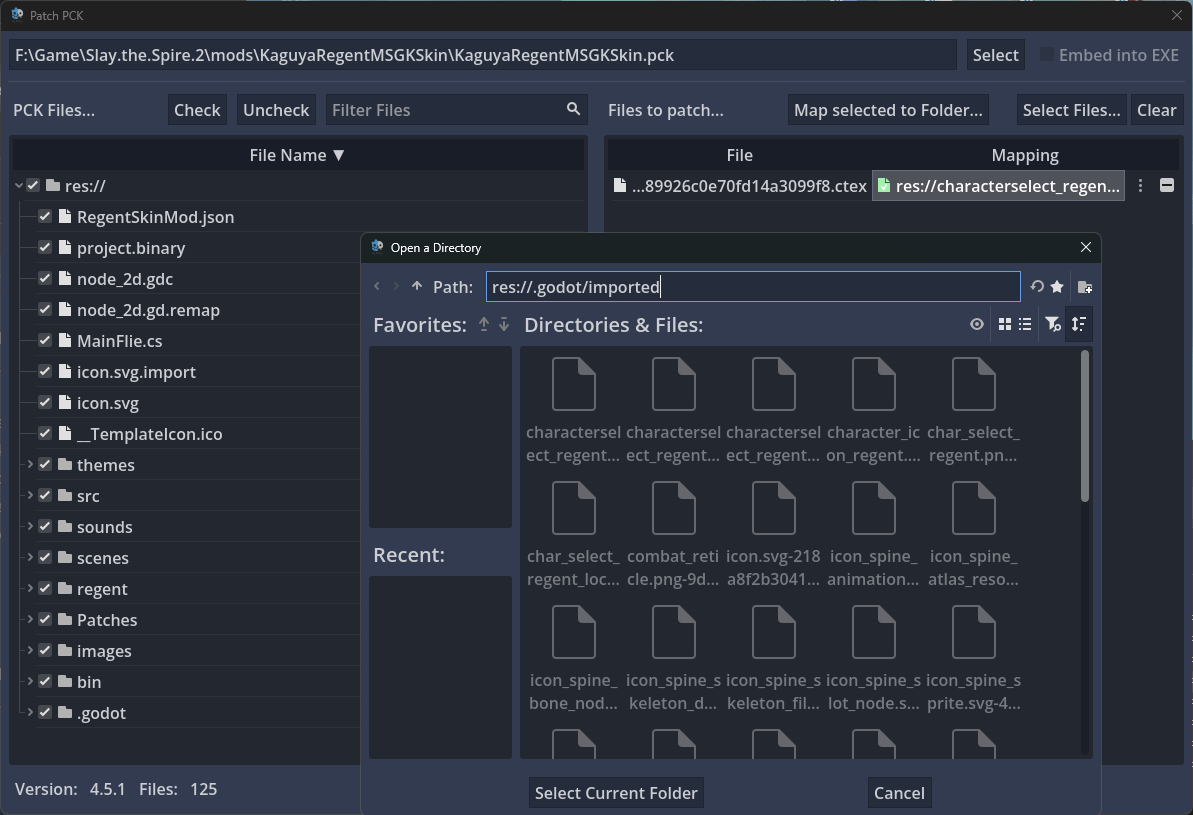Toggle hidden files visibility eye
1193x815 pixels.
pyautogui.click(x=977, y=324)
